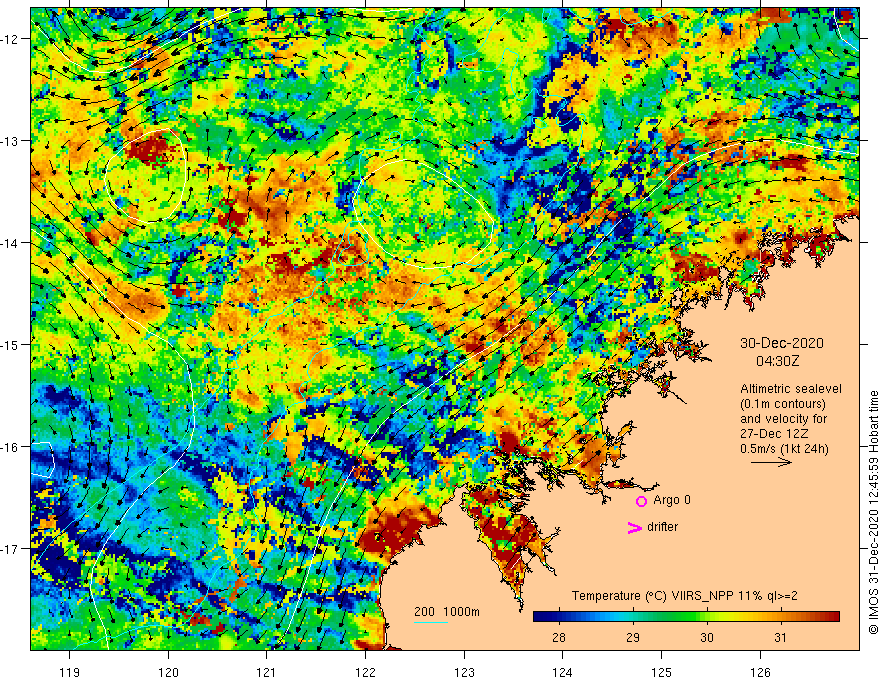
Task: Click the magenta Argo 0 circle marker
Action: click(x=641, y=501)
